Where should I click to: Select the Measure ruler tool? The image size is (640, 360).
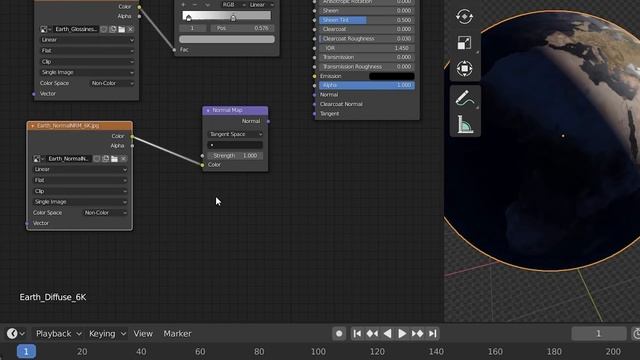click(x=465, y=124)
